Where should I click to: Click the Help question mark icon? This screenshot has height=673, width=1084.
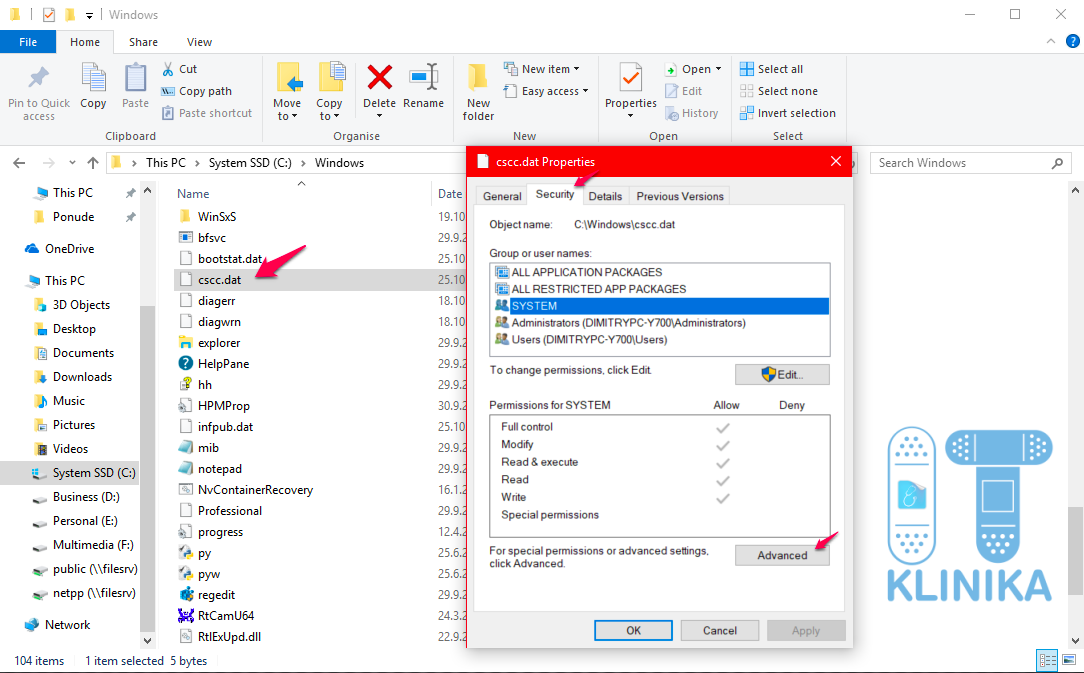1066,42
